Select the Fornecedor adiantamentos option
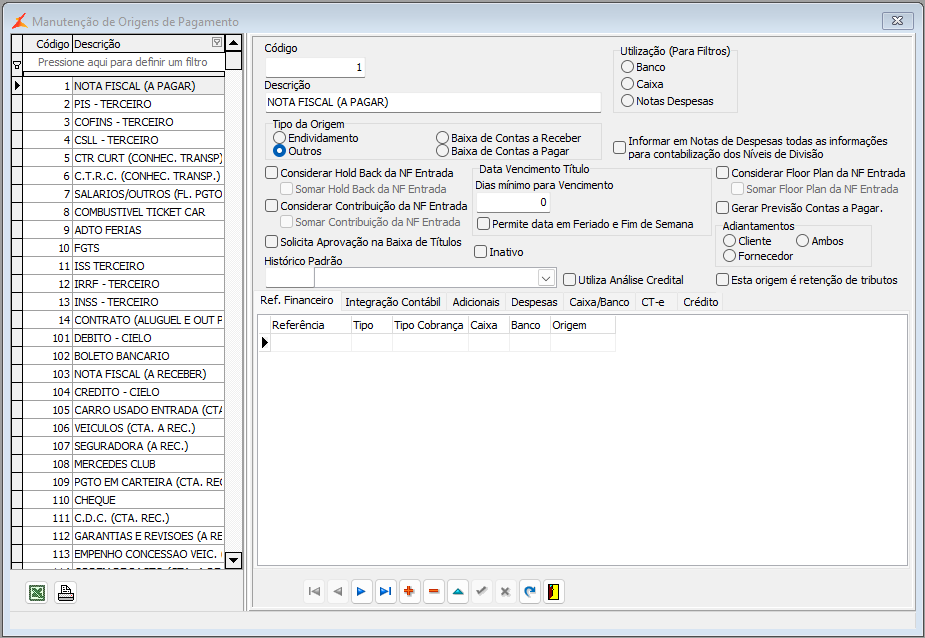Viewport: 925px width, 638px height. (x=730, y=256)
